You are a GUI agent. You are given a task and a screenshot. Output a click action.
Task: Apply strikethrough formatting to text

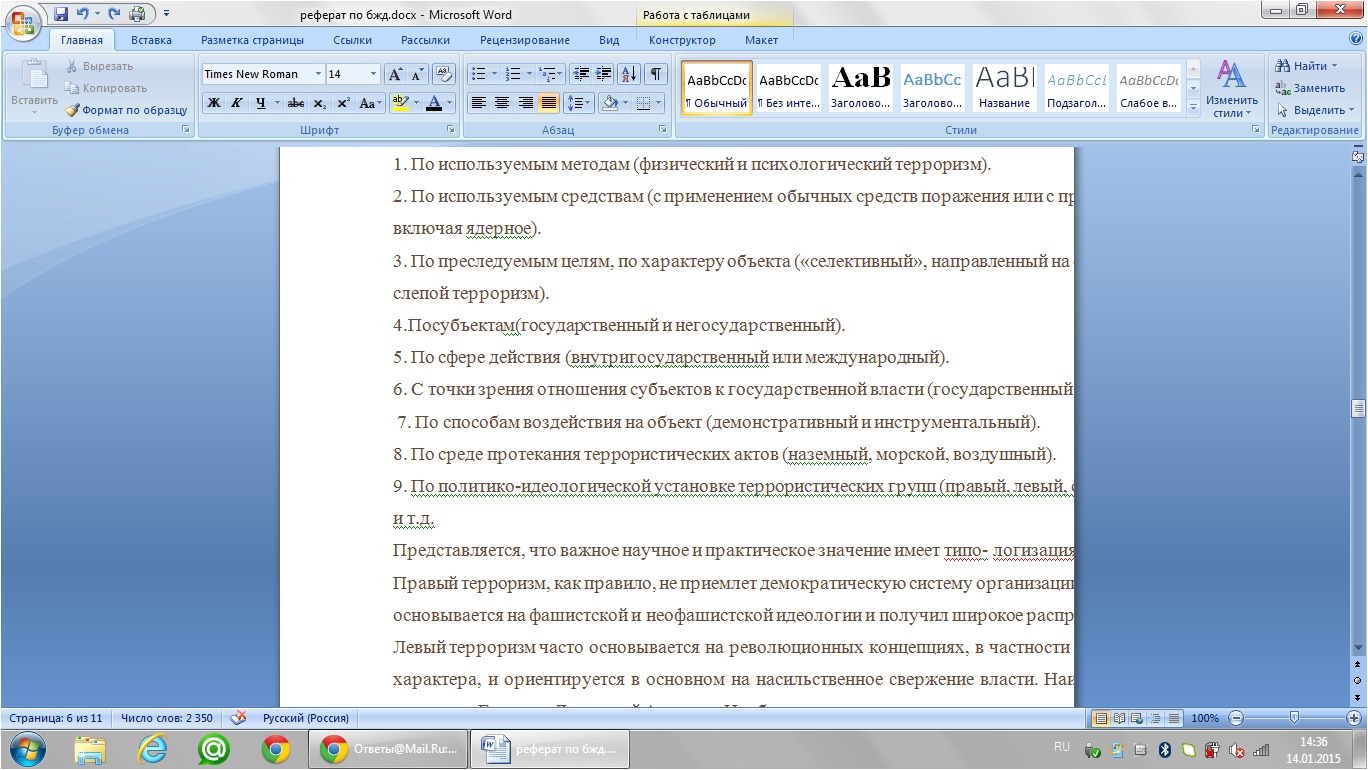pyautogui.click(x=295, y=103)
